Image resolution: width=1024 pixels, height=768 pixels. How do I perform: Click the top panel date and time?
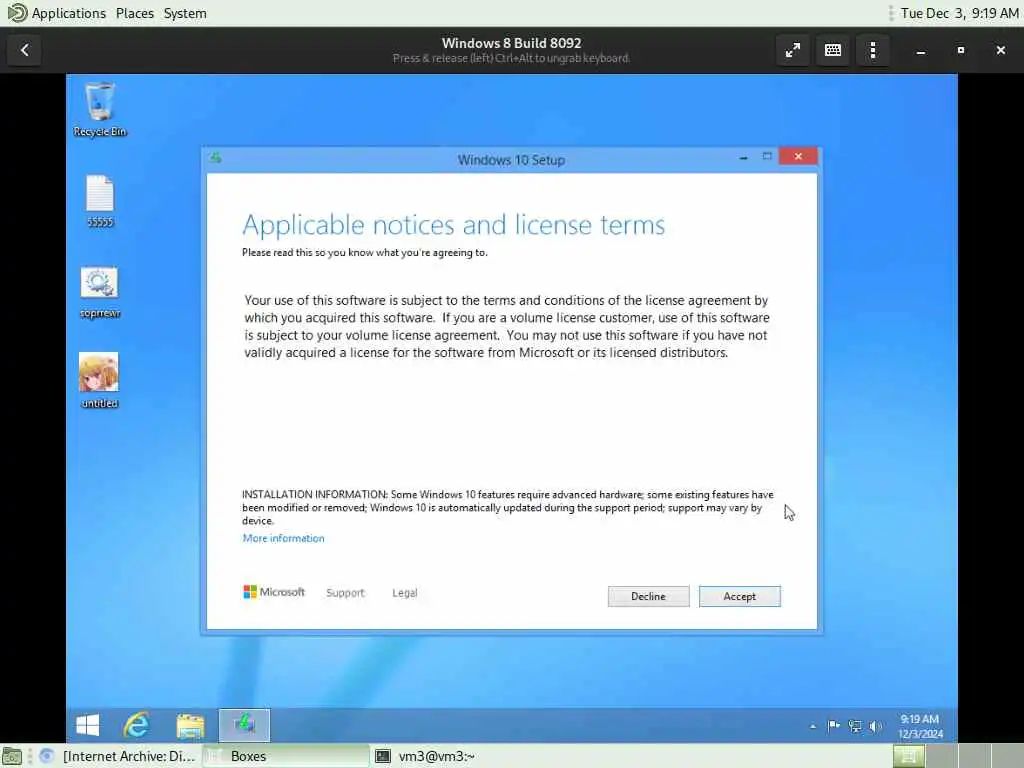(959, 13)
